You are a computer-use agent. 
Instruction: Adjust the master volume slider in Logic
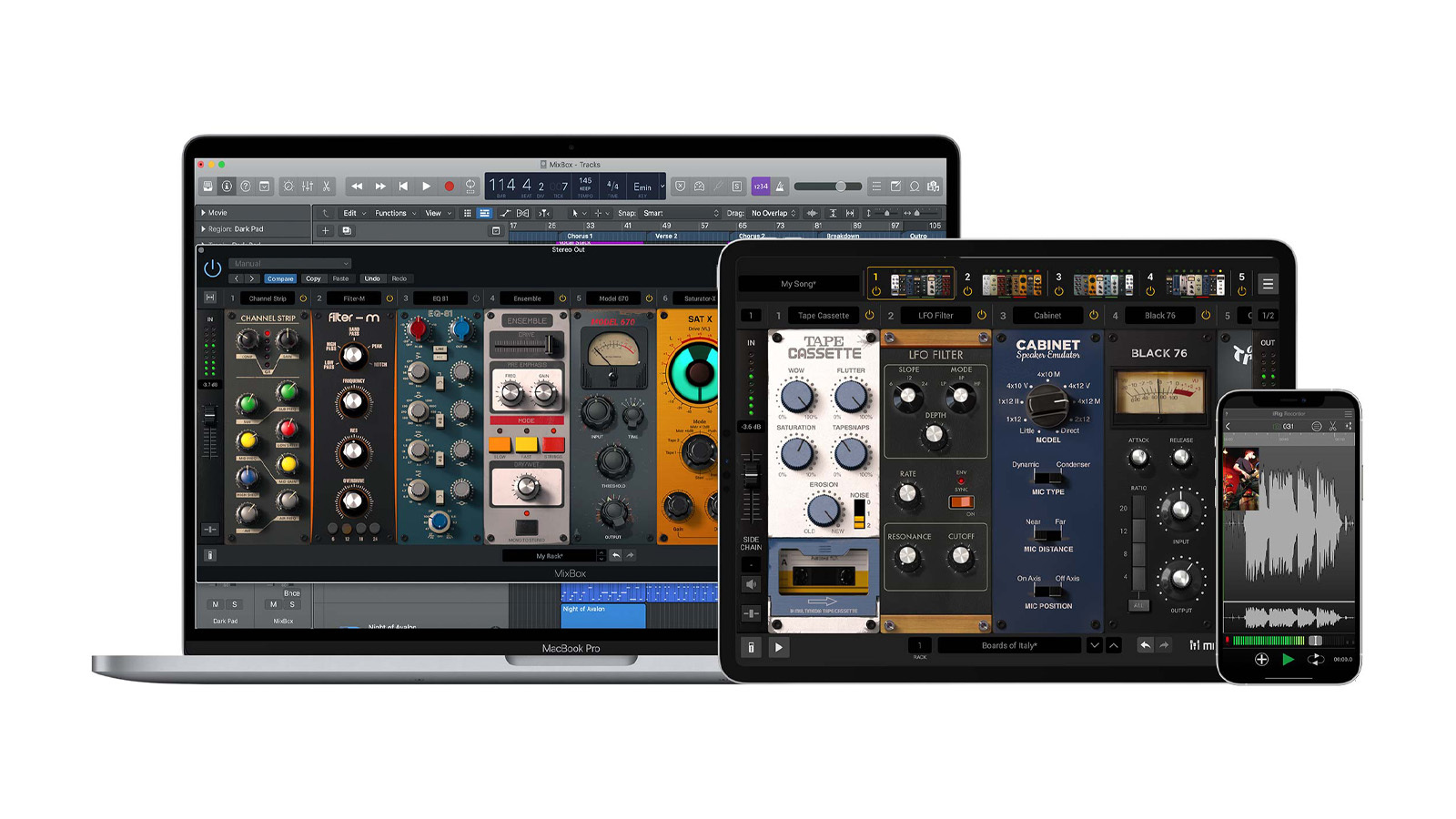(x=830, y=187)
